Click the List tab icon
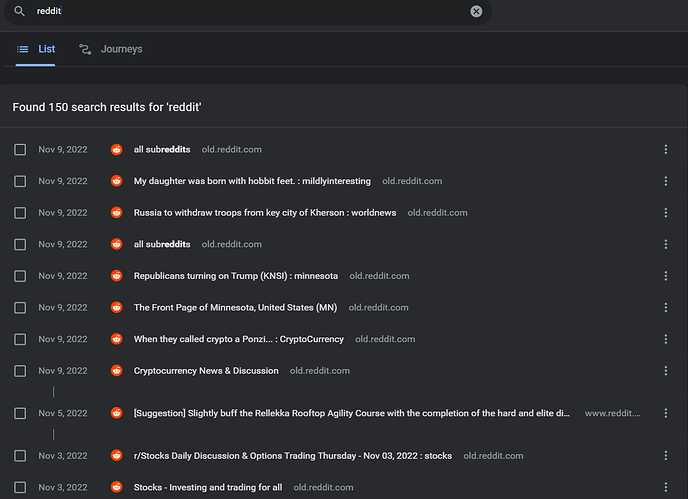The image size is (688, 499). tap(22, 49)
